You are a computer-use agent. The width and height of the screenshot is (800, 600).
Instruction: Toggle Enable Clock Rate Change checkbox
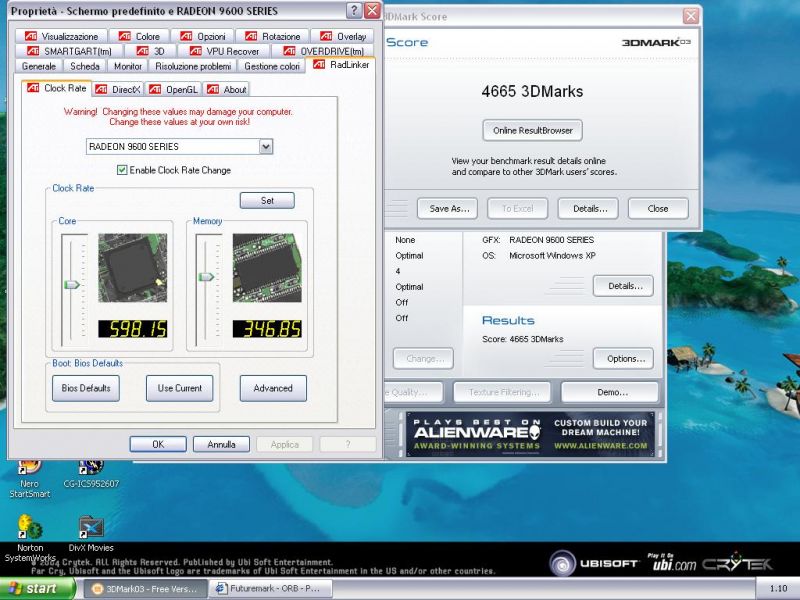click(x=122, y=170)
